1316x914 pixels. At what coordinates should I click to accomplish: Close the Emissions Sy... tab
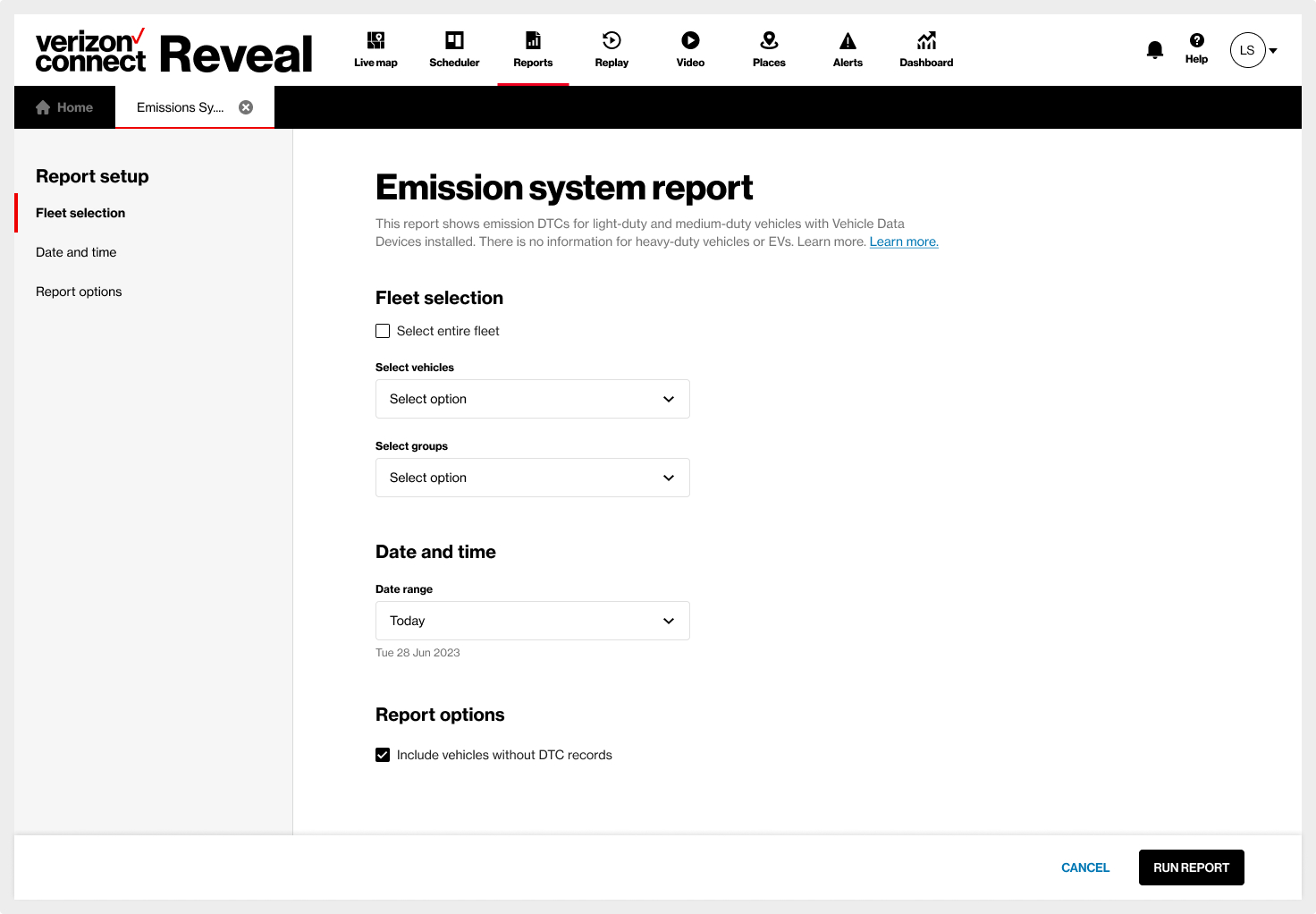coord(246,107)
